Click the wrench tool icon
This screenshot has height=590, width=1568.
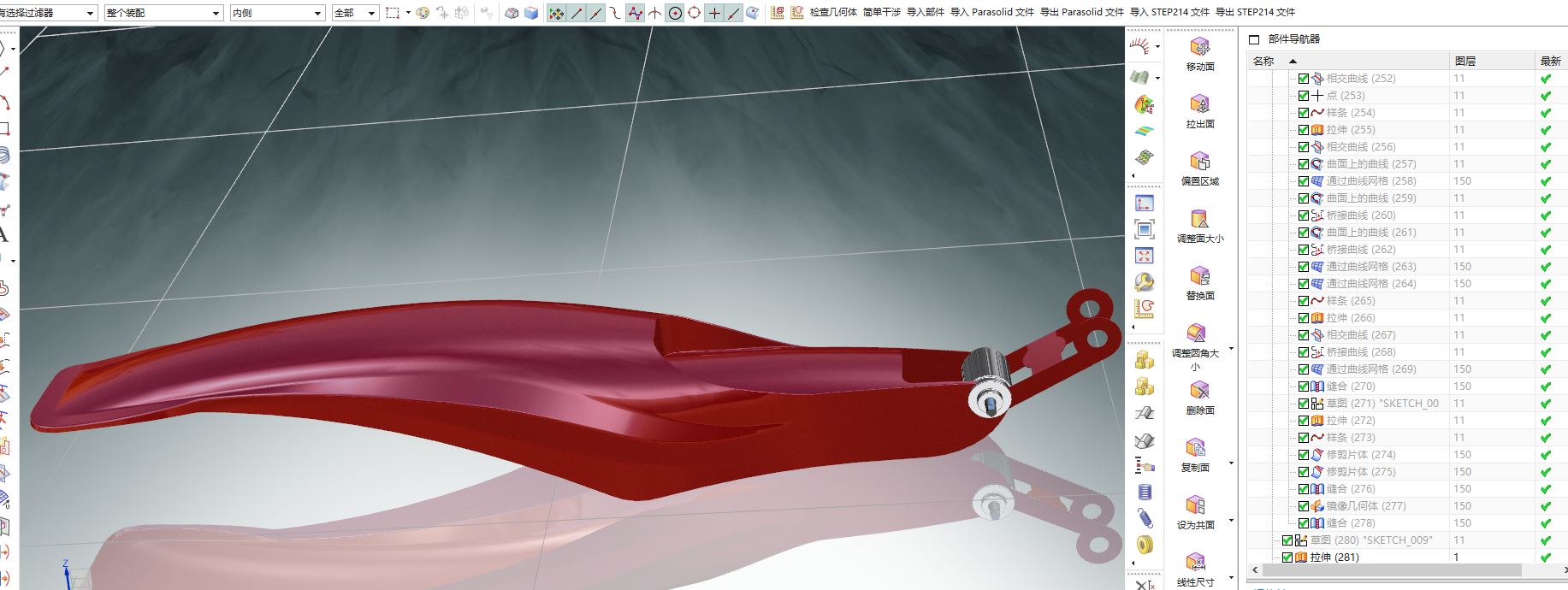pyautogui.click(x=1144, y=281)
